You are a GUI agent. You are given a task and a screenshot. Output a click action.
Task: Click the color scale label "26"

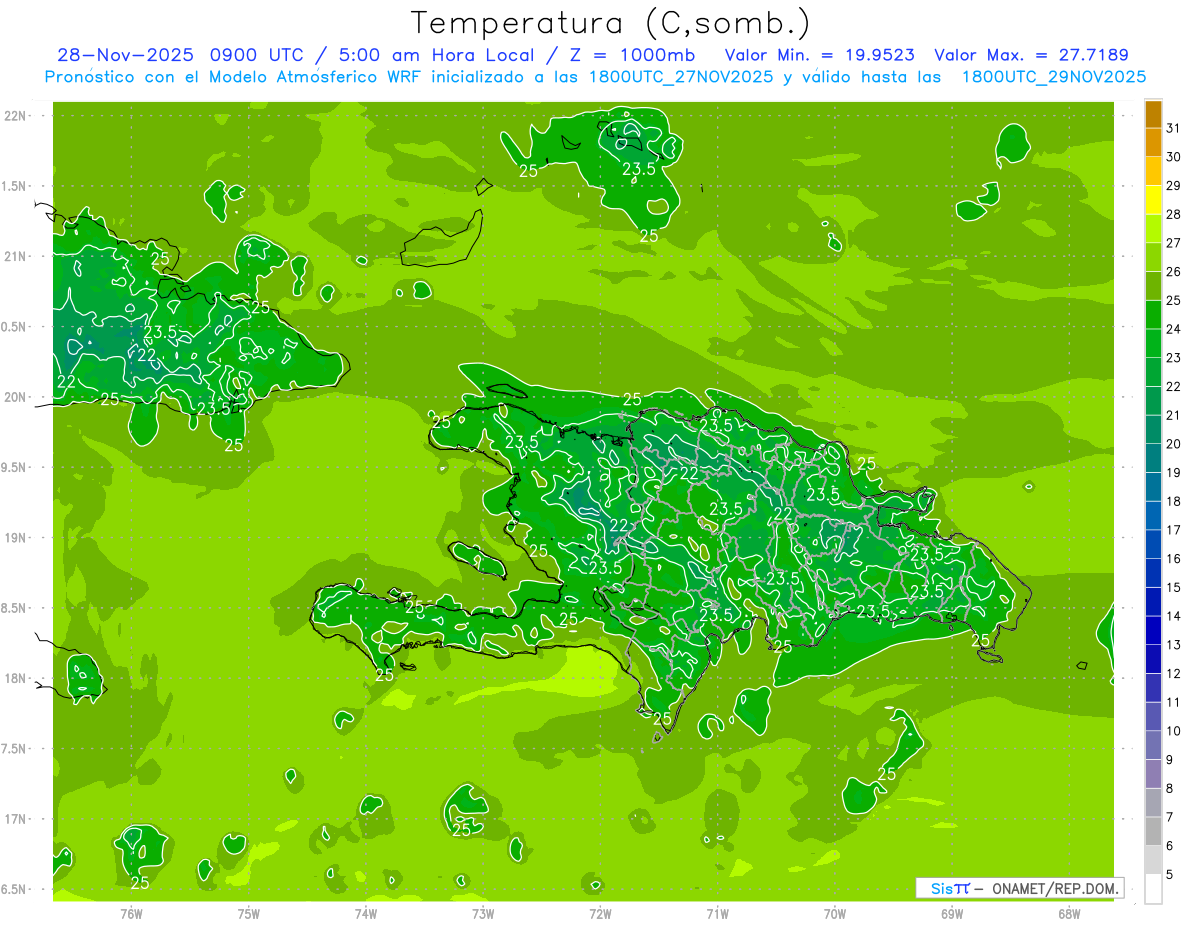(x=1174, y=272)
